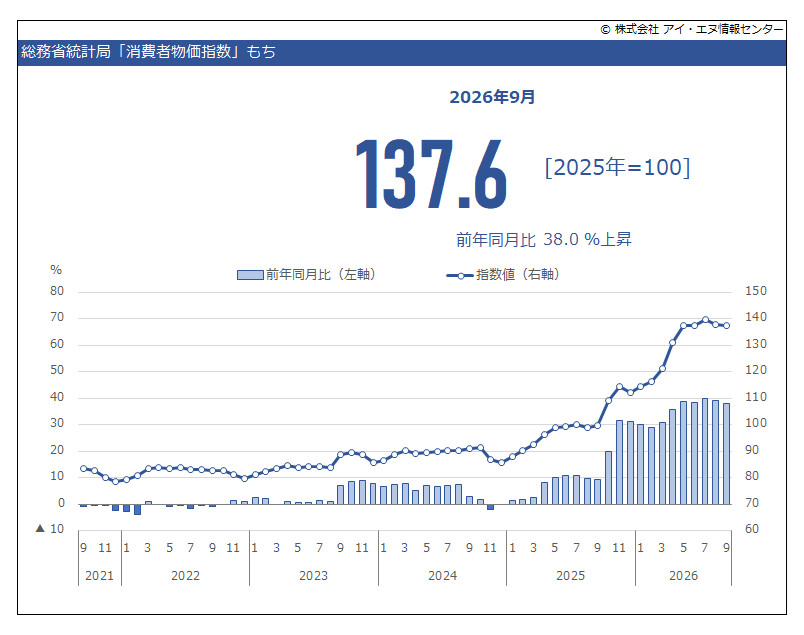This screenshot has height=635, width=804.
Task: Click the final line data point for 2026年9月
Action: (727, 326)
